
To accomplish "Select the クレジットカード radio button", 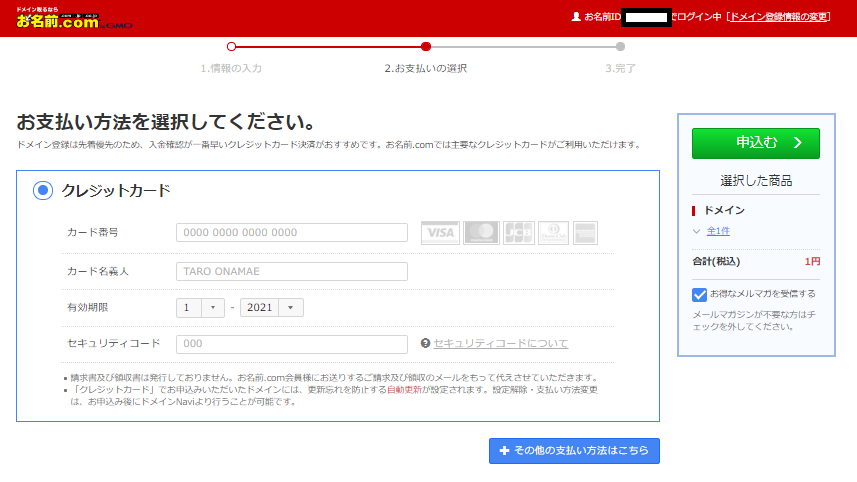I will point(43,190).
